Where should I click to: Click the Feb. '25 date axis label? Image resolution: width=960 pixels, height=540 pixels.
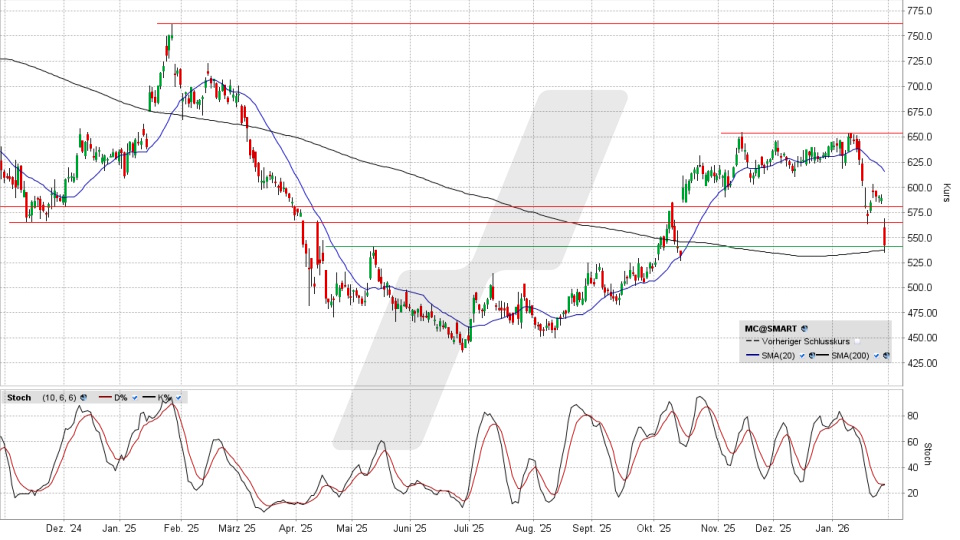183,527
